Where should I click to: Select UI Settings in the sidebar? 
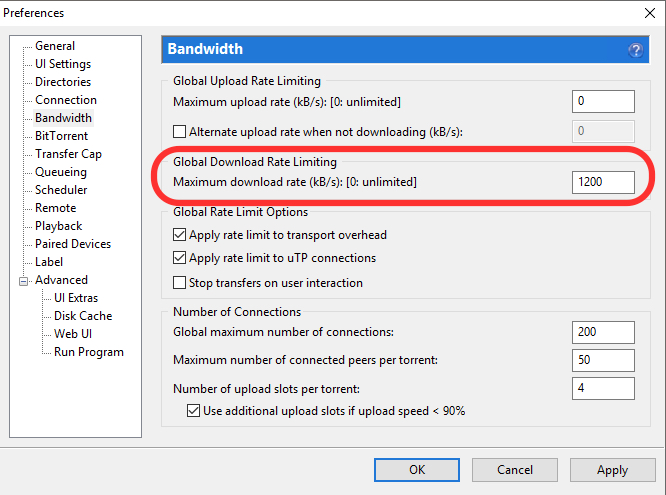(63, 64)
